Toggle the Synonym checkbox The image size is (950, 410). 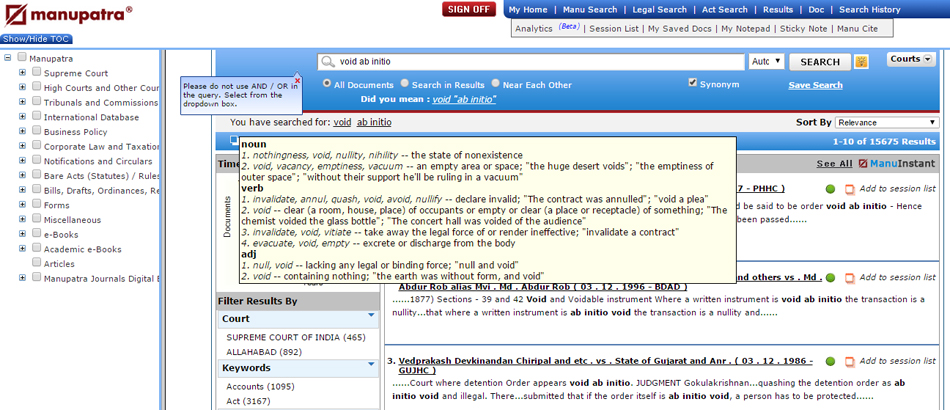693,83
